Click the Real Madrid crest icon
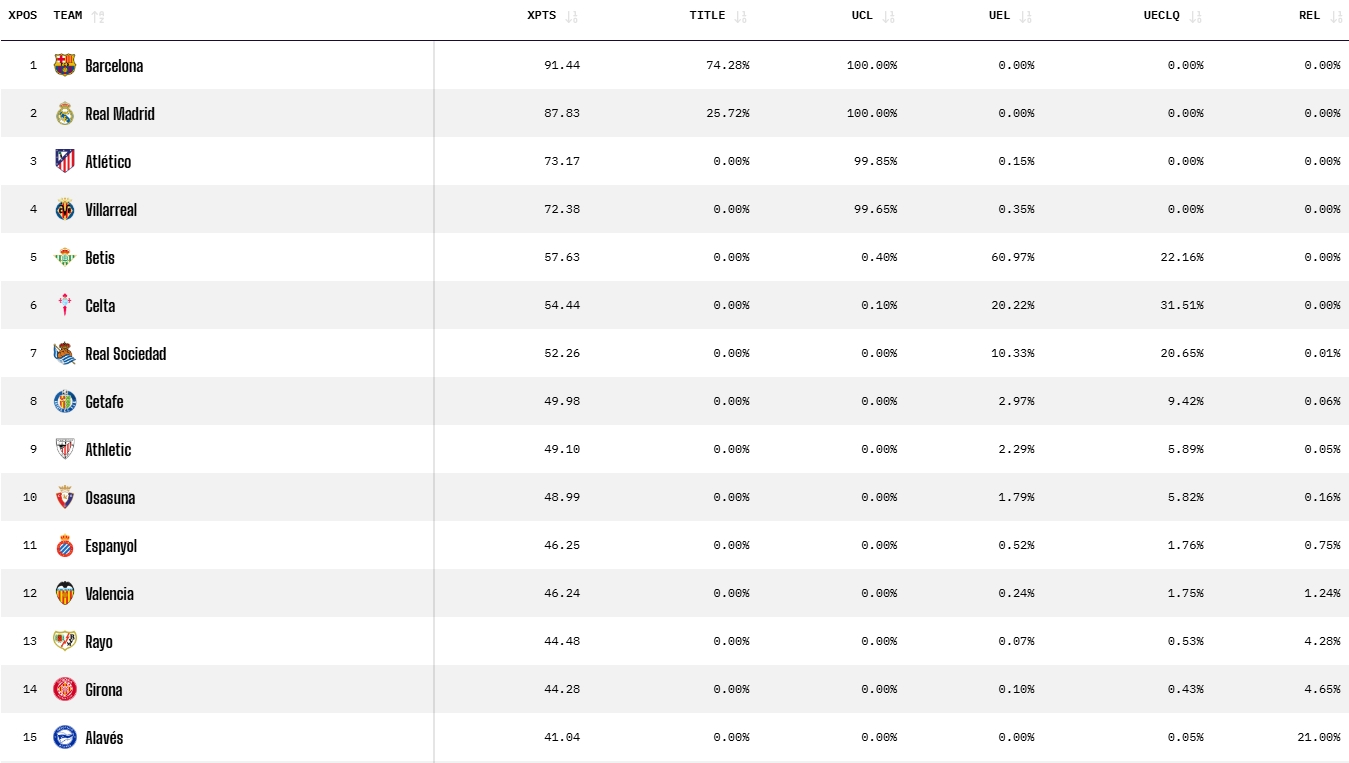 coord(65,113)
